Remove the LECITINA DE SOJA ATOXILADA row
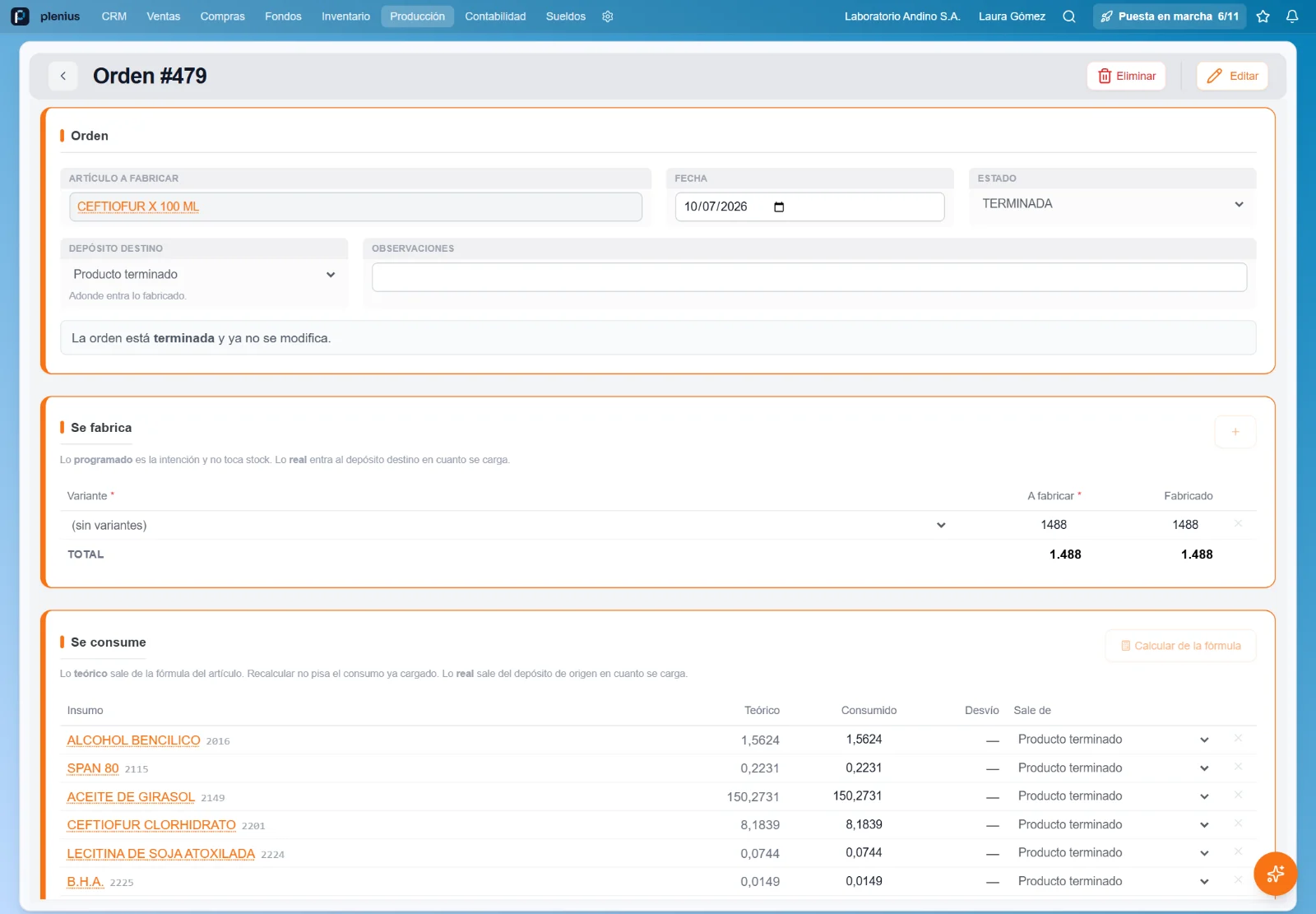 1238,852
